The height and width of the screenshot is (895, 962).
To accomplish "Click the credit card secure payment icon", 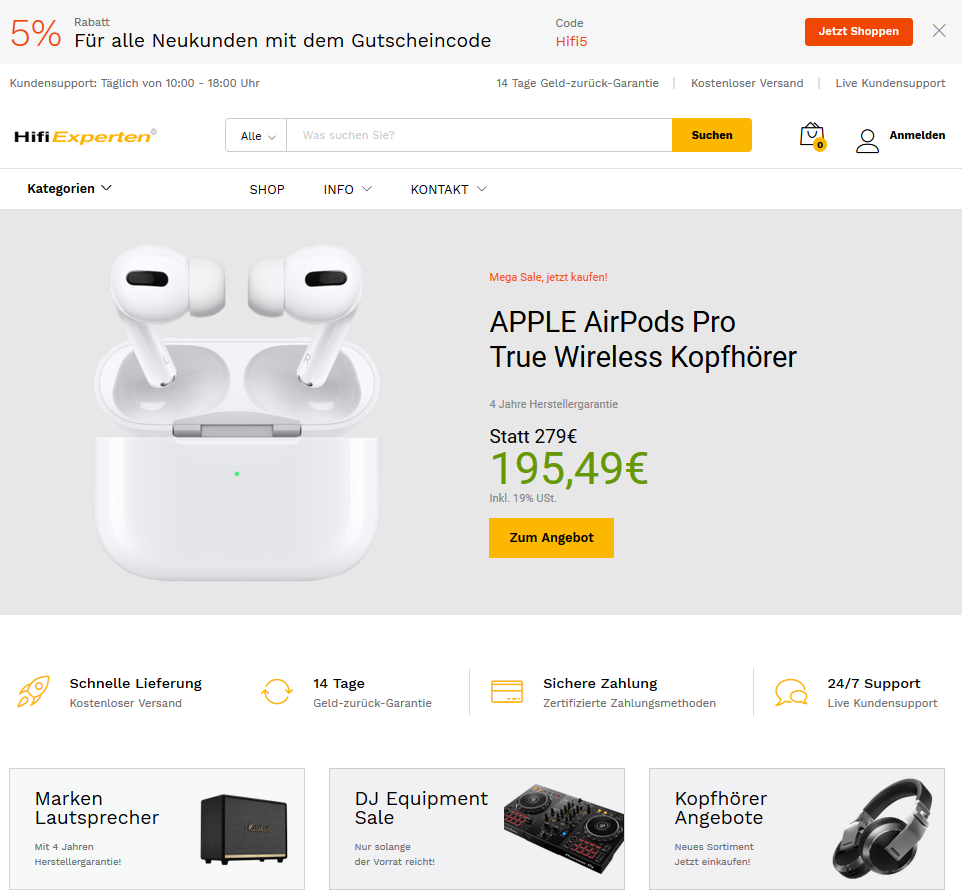I will tap(507, 691).
